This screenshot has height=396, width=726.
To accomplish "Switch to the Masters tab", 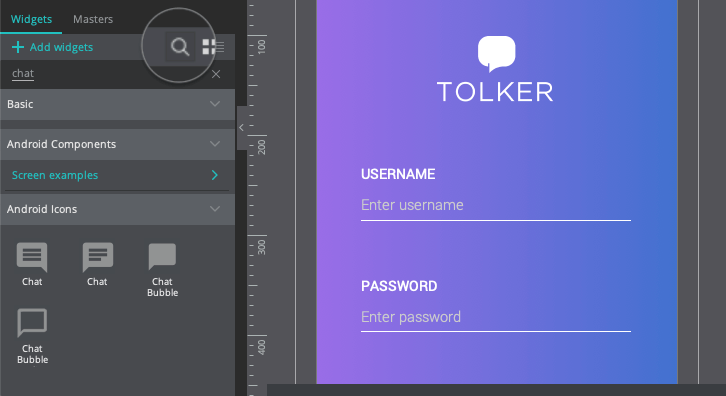I will click(x=93, y=19).
